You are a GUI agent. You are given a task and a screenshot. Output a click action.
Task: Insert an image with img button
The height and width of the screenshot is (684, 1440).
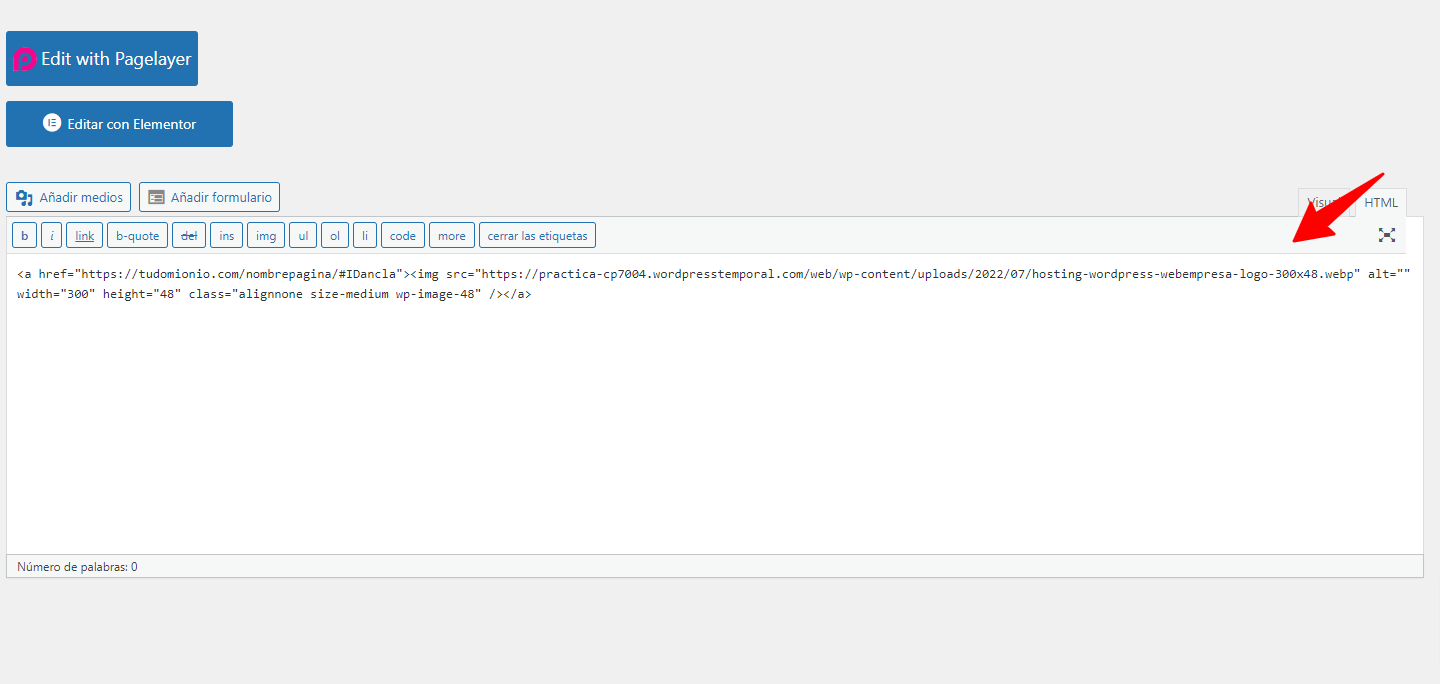(266, 236)
